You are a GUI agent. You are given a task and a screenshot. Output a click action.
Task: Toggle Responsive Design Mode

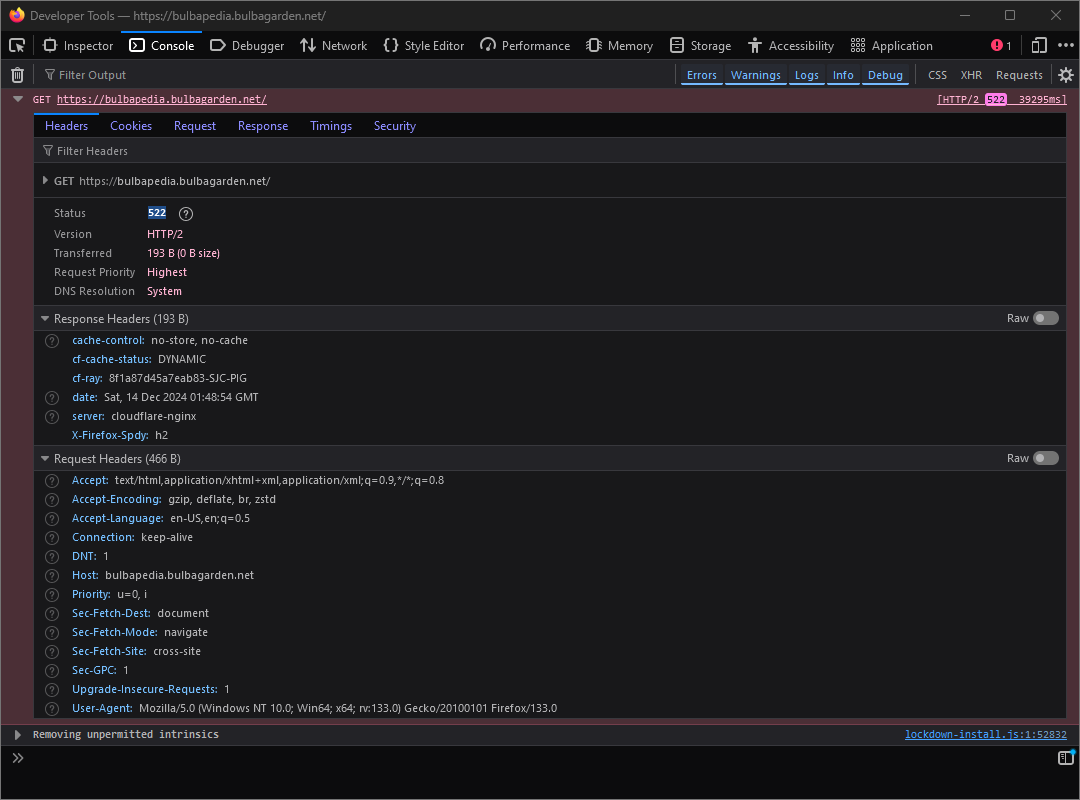click(1038, 45)
